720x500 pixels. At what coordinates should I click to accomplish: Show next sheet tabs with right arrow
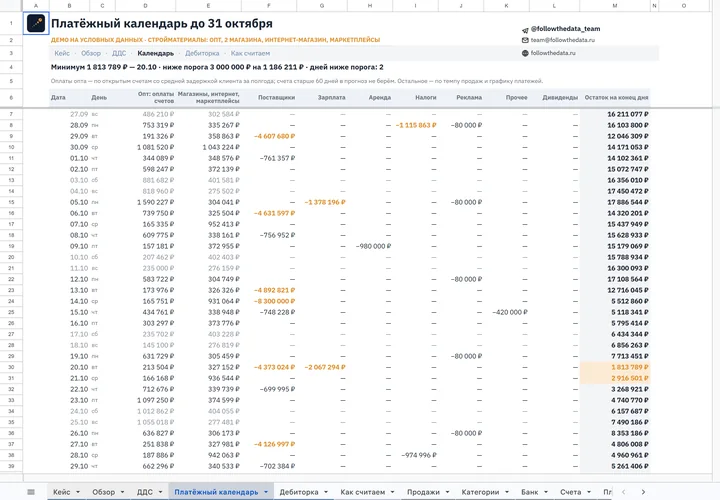[643, 492]
